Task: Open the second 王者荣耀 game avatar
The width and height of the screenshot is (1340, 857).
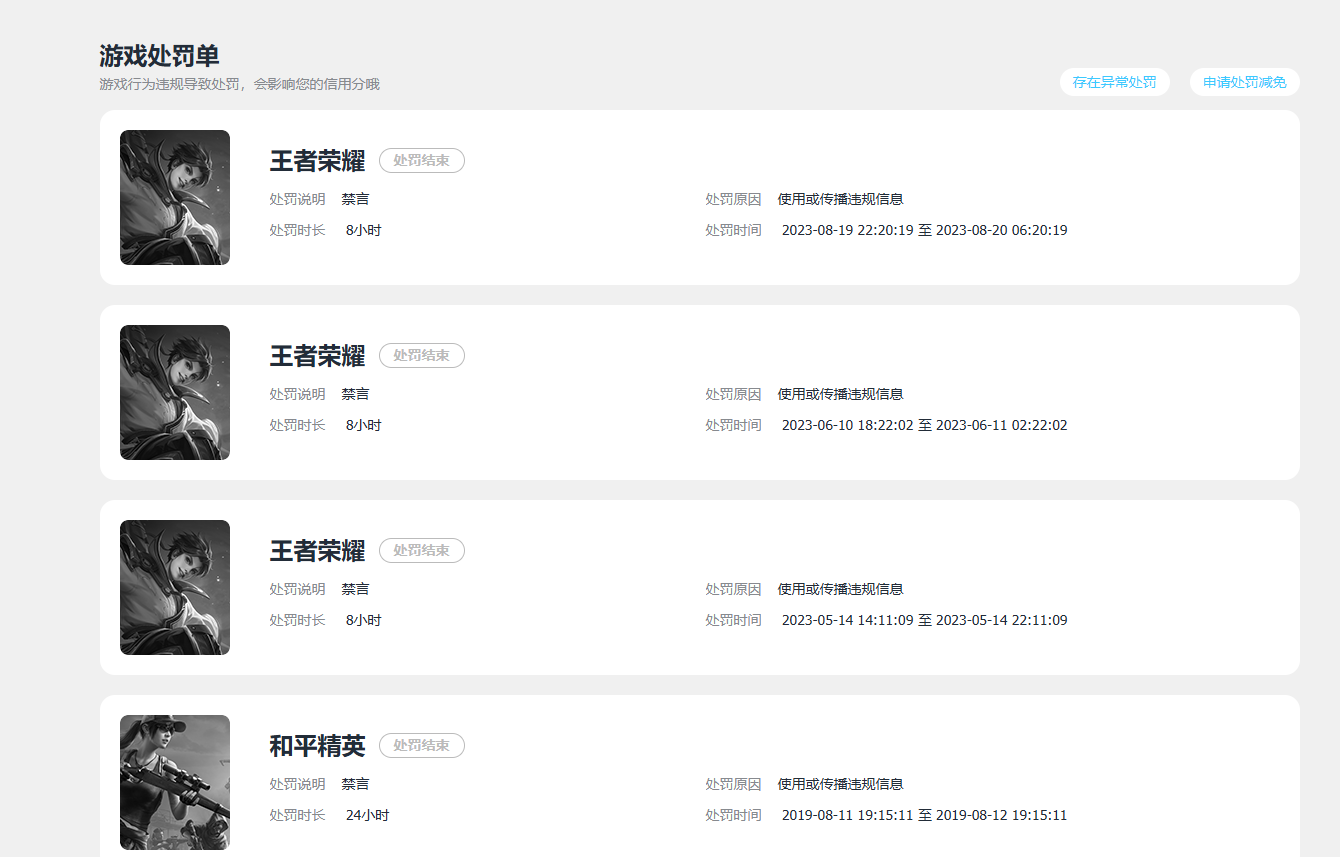Action: (x=174, y=392)
